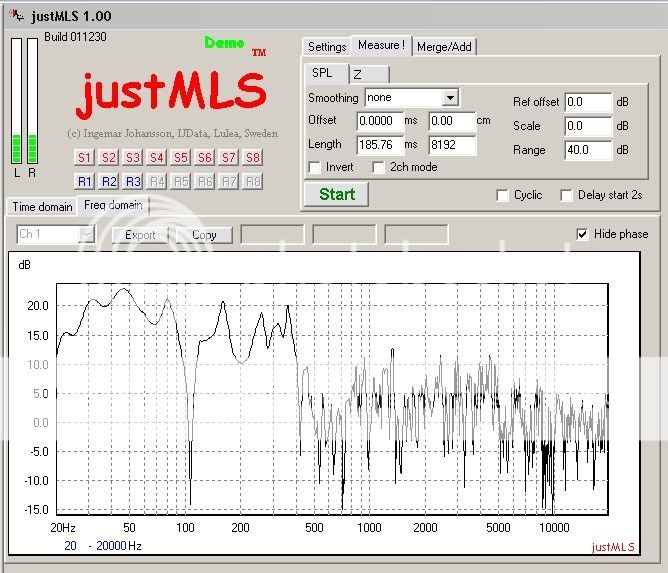Enable Delay start 2s option
Viewport: 668px width, 573px height.
click(567, 195)
